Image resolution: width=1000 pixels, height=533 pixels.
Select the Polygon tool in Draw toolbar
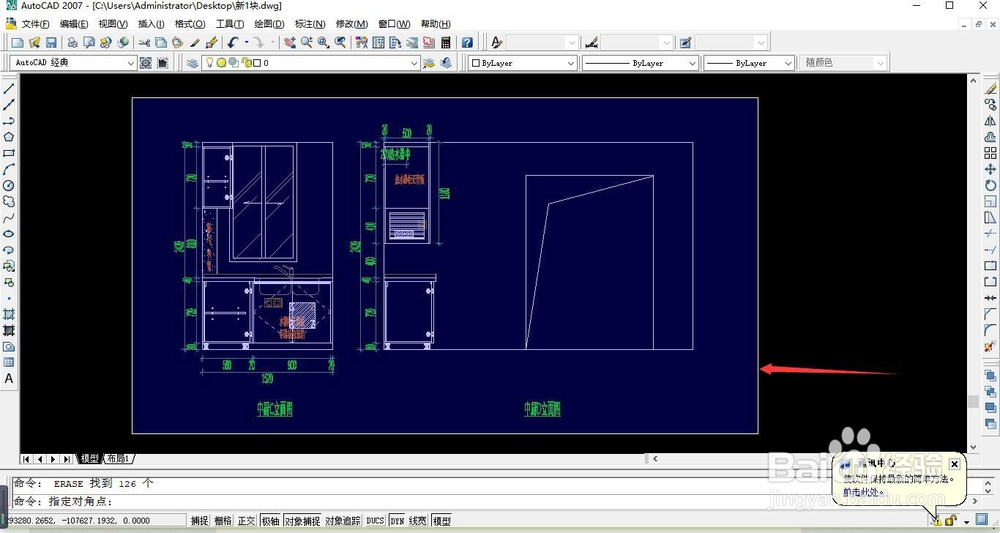(9, 137)
